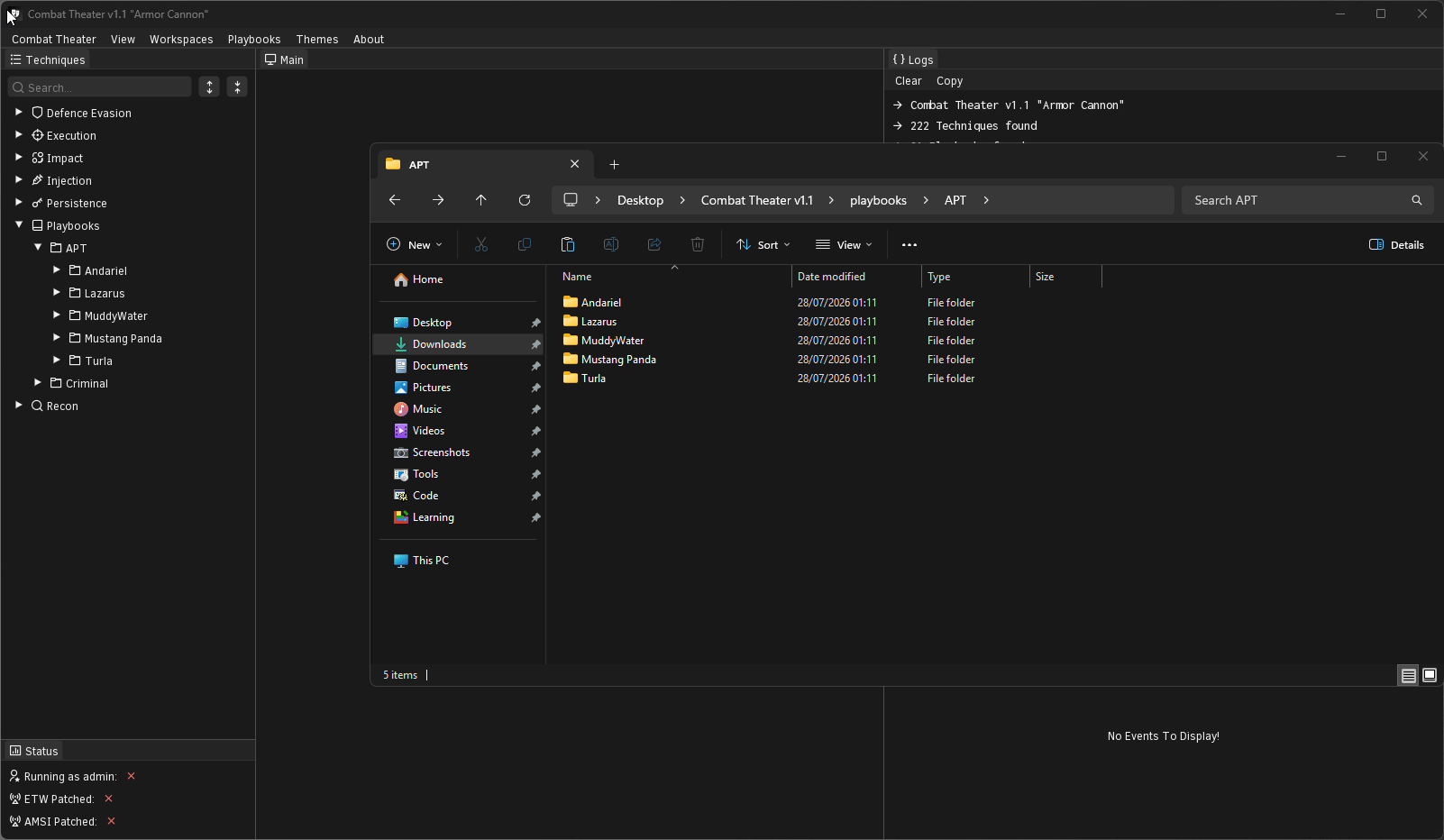Viewport: 1444px width, 840px height.
Task: Open the New dropdown in Explorer
Action: 415,244
